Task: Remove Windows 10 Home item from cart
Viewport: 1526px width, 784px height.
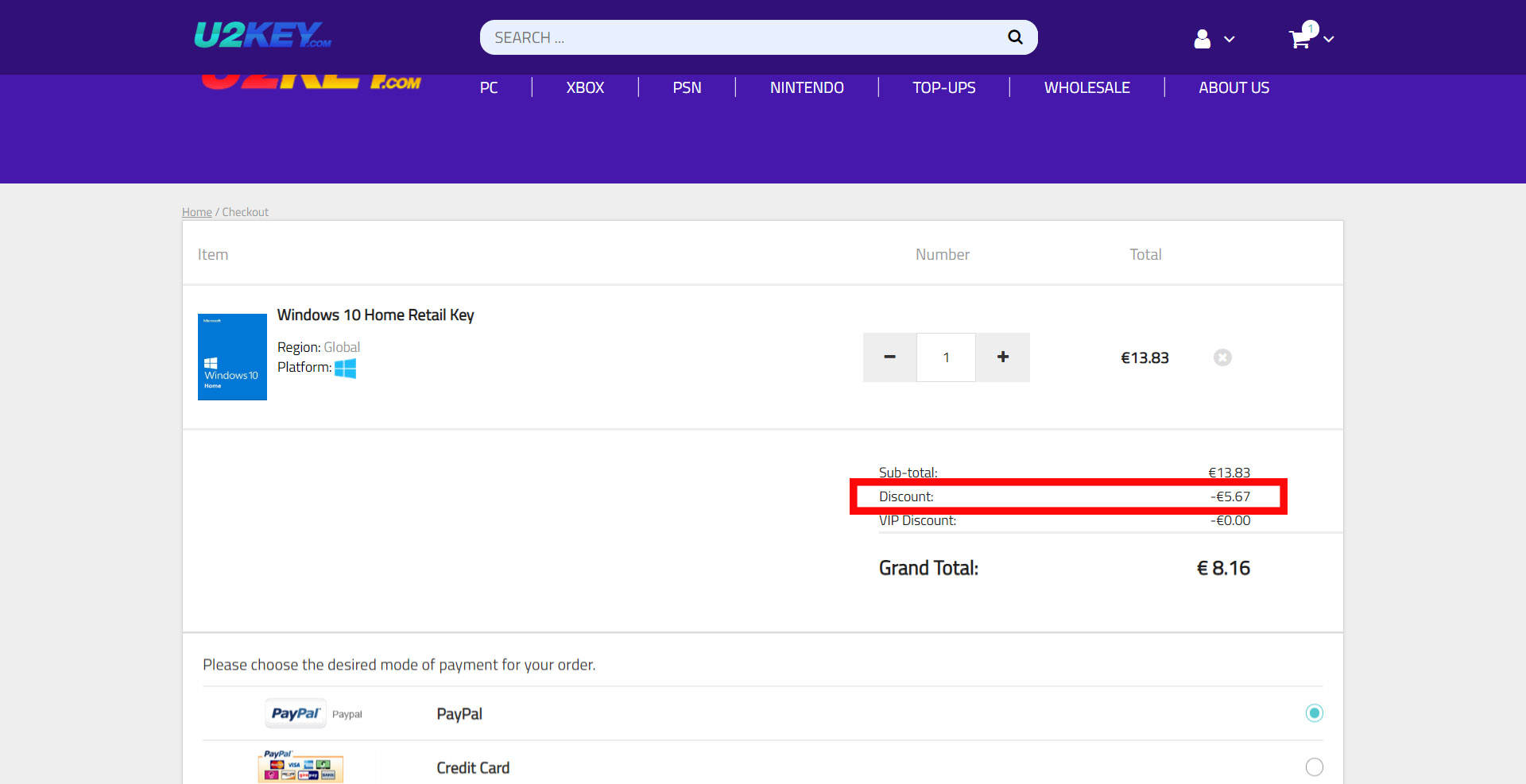Action: click(1222, 357)
